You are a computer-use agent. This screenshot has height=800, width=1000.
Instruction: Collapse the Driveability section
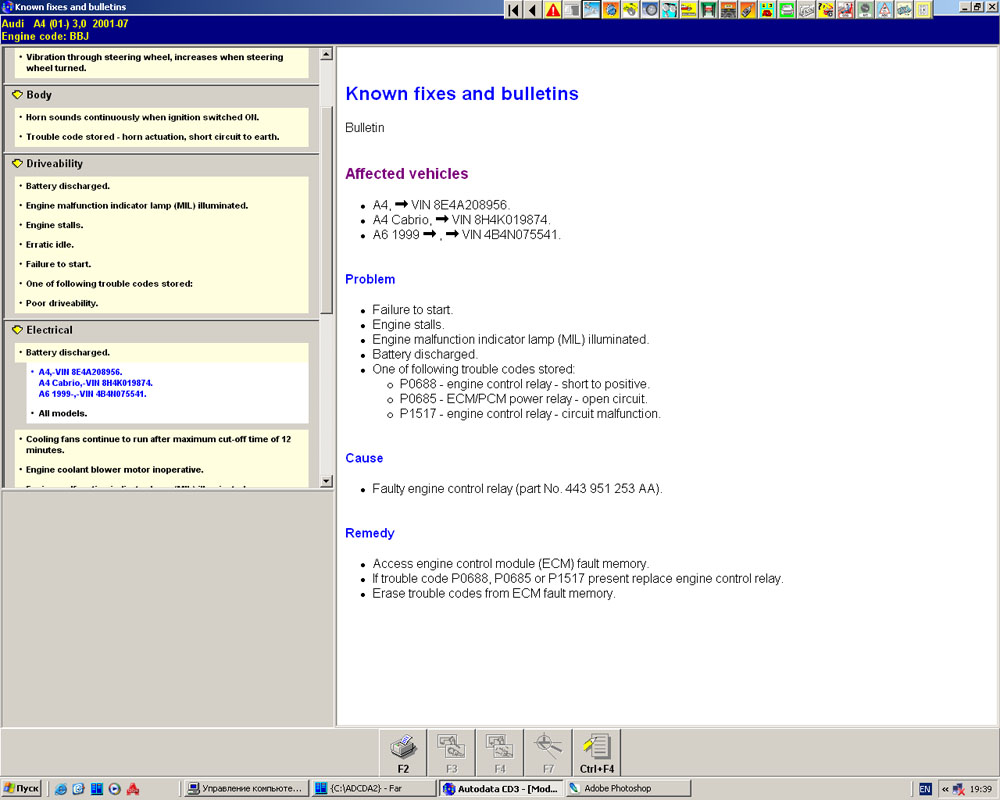[x=17, y=164]
